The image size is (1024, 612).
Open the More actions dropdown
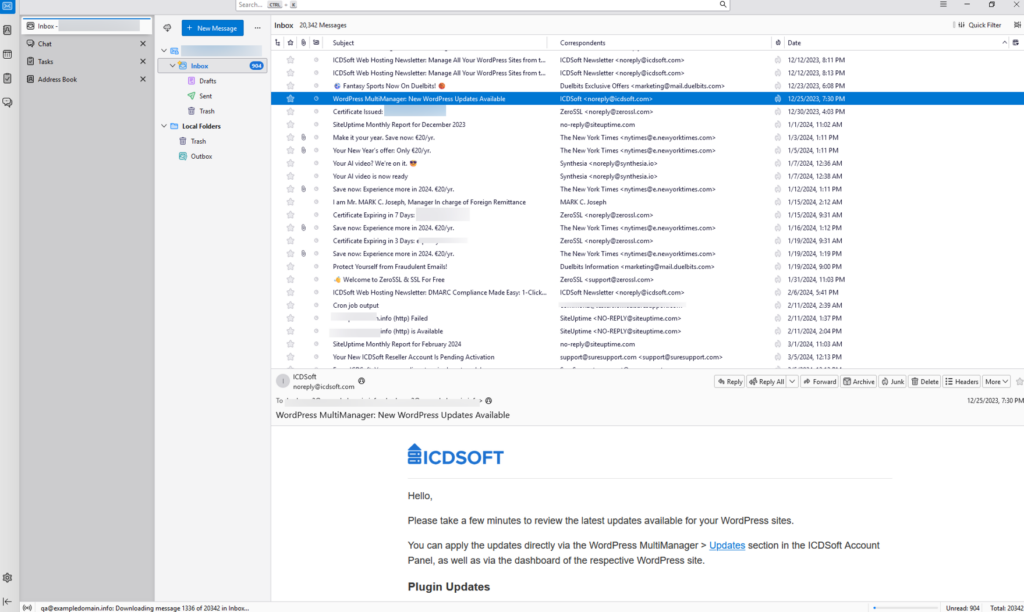tap(997, 381)
